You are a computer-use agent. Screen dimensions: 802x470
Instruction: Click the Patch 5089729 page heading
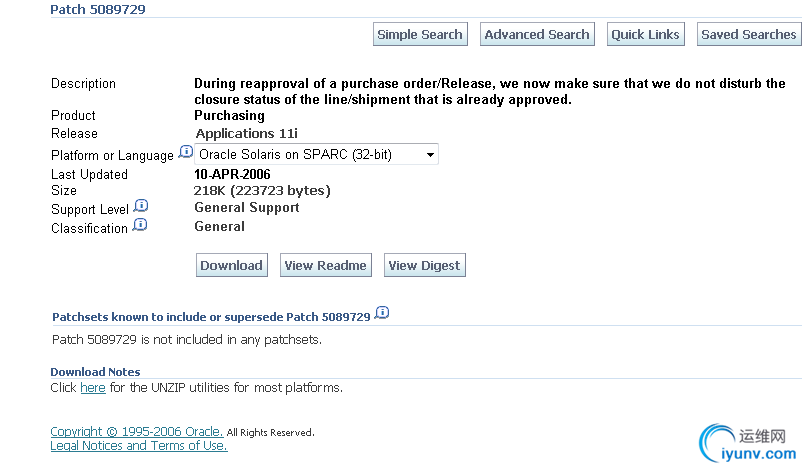tap(97, 9)
